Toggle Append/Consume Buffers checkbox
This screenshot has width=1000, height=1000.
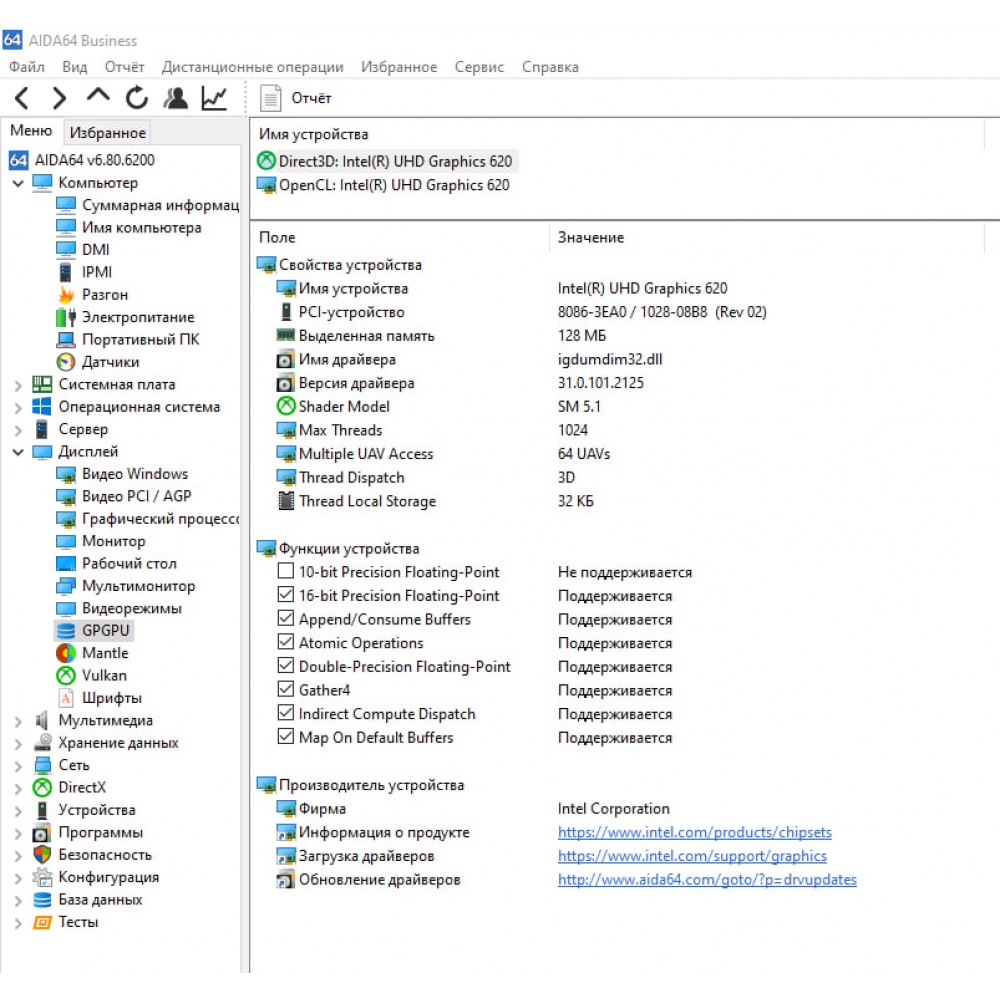[286, 618]
